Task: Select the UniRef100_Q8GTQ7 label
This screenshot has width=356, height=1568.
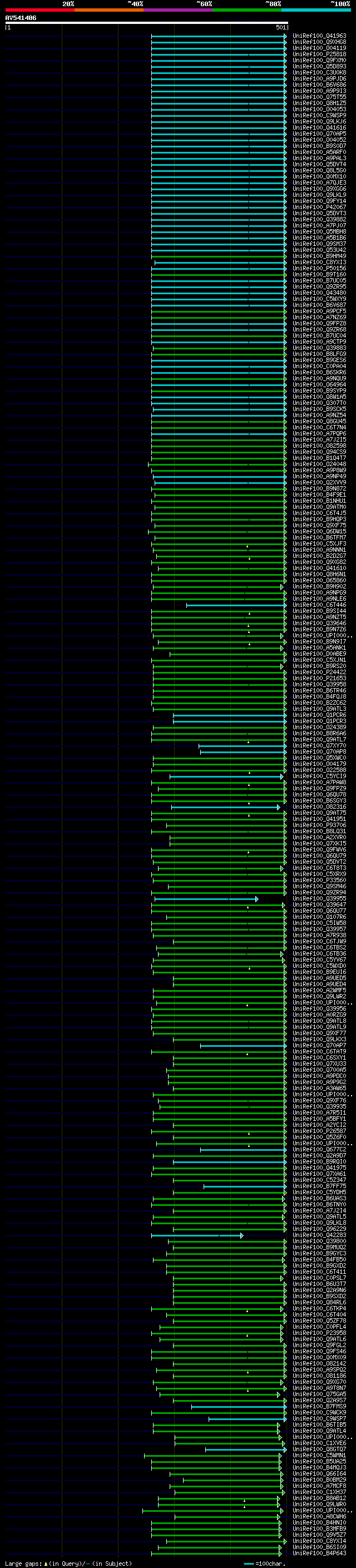Action: point(319,1450)
